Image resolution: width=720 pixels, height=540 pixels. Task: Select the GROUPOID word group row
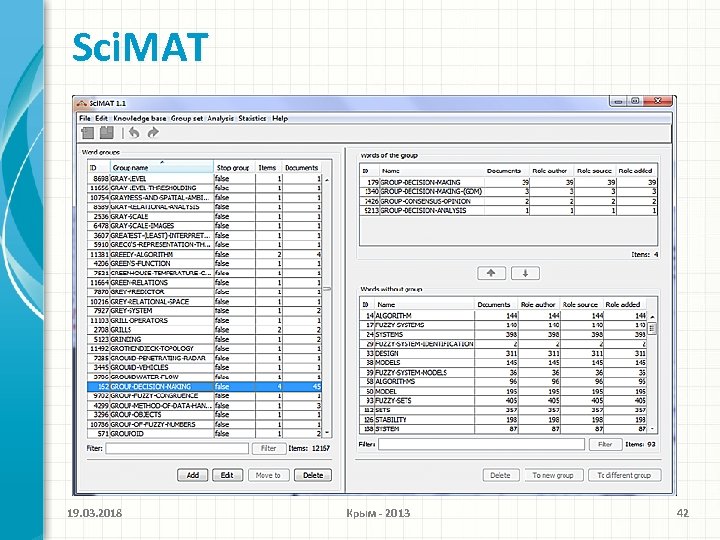pyautogui.click(x=204, y=433)
